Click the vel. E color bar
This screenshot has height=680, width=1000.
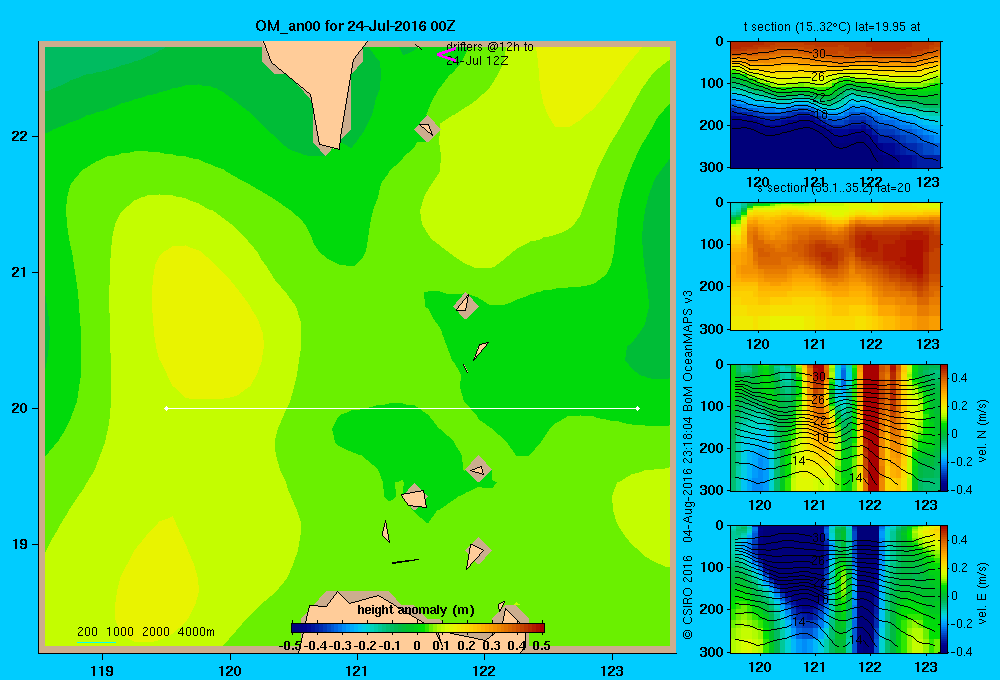(945, 589)
